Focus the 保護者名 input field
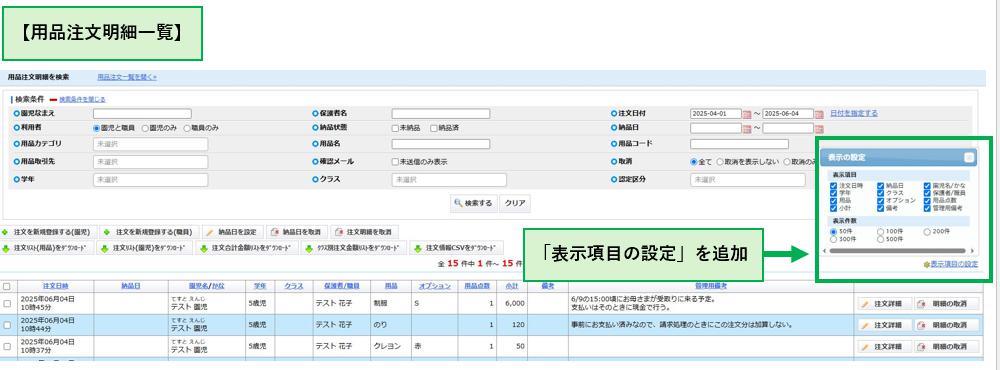This screenshot has width=1000, height=370. [x=441, y=114]
